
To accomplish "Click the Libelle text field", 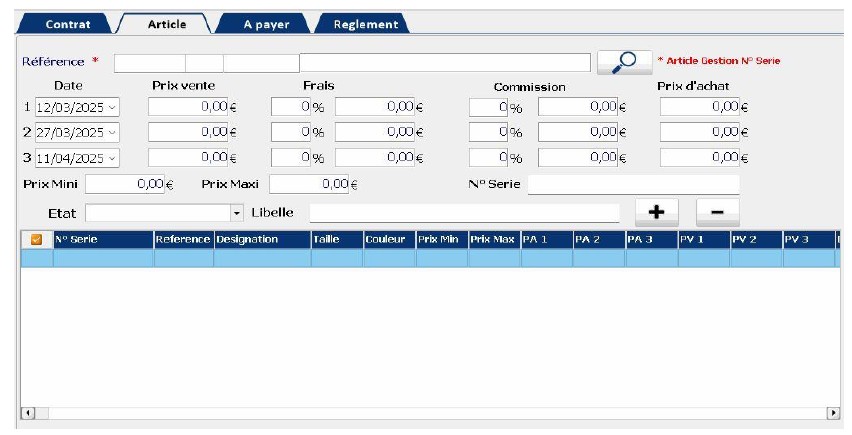I will pos(464,213).
